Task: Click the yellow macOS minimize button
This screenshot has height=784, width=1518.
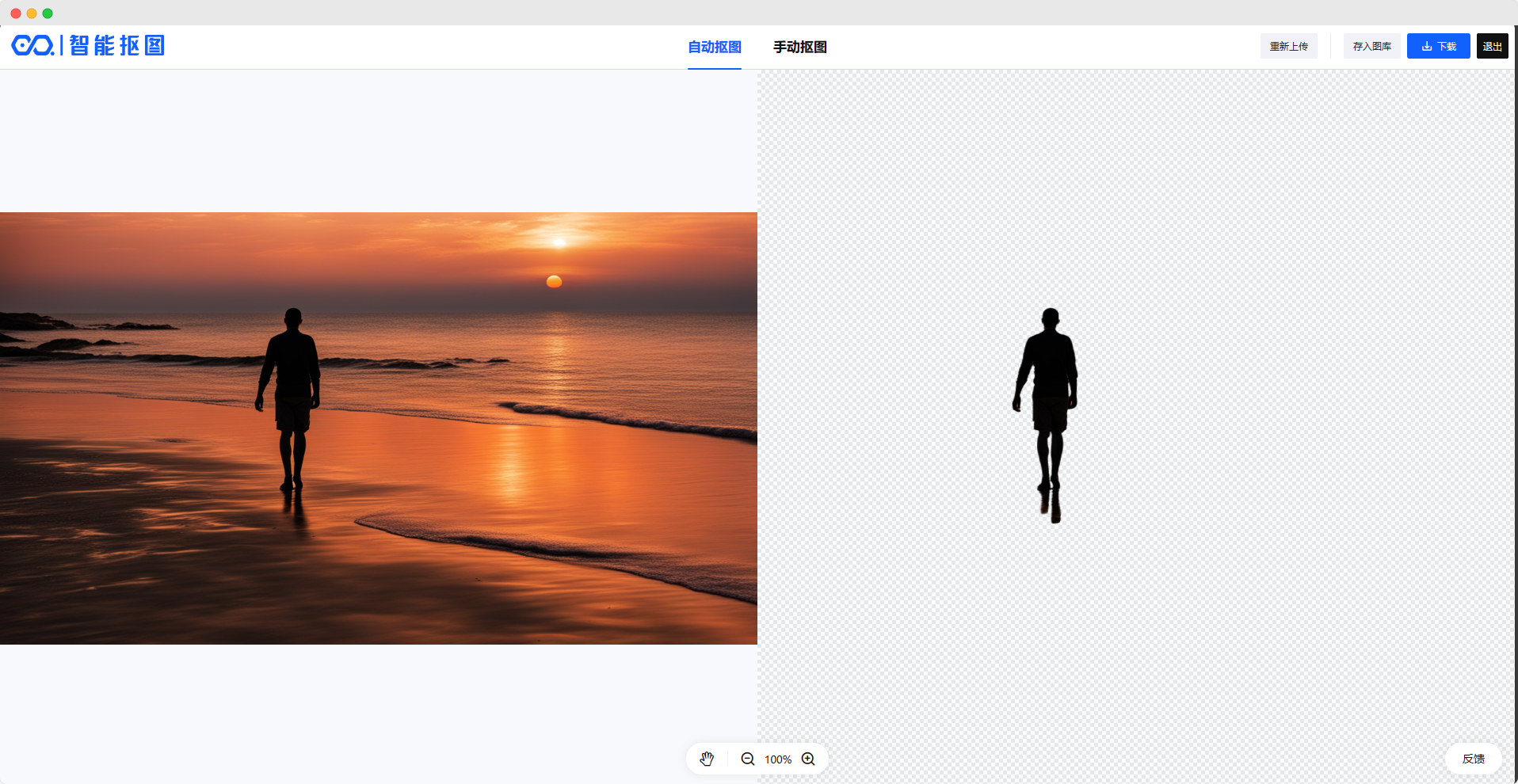Action: [32, 13]
